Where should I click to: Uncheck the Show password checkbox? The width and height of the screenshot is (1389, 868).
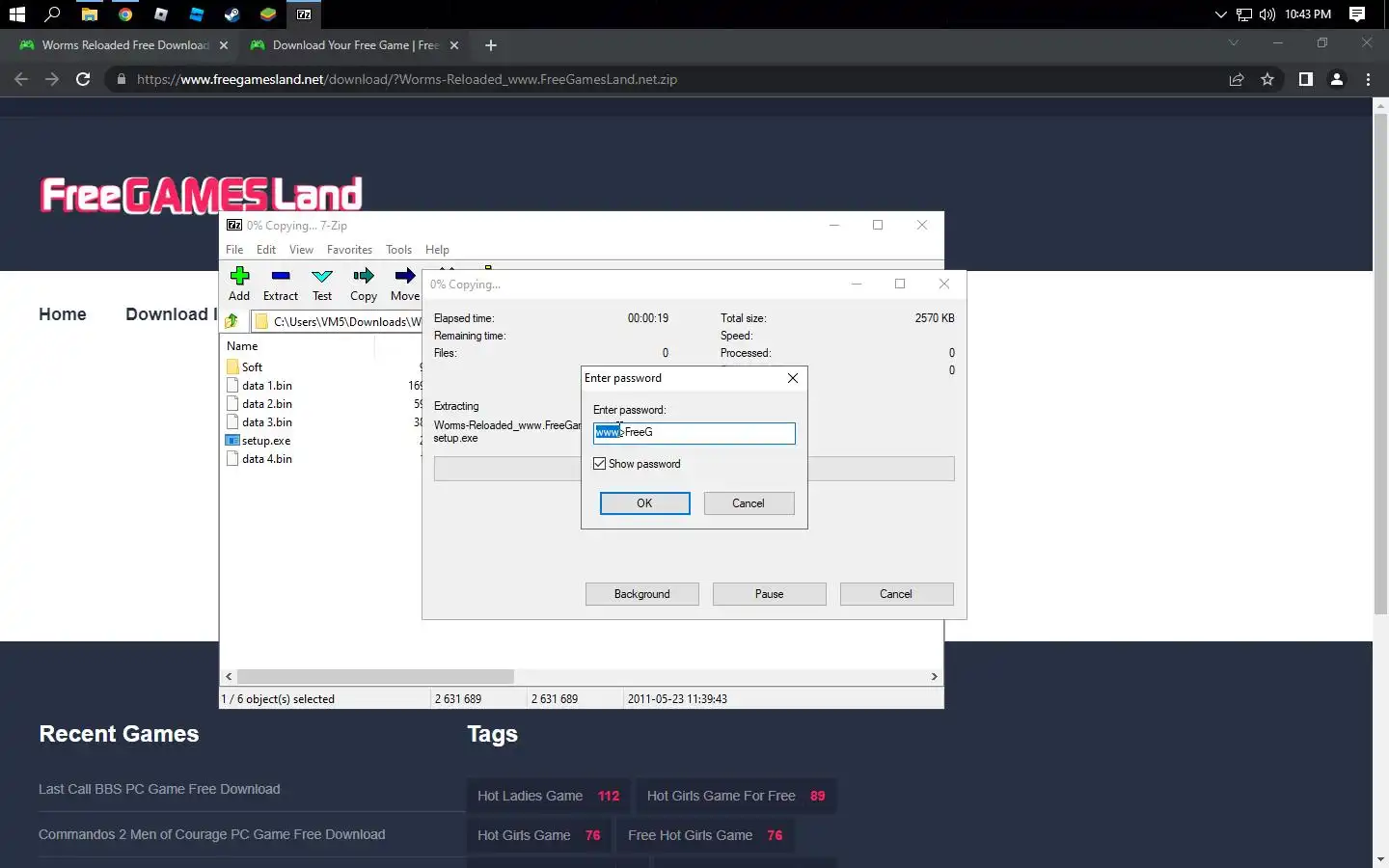pos(600,464)
